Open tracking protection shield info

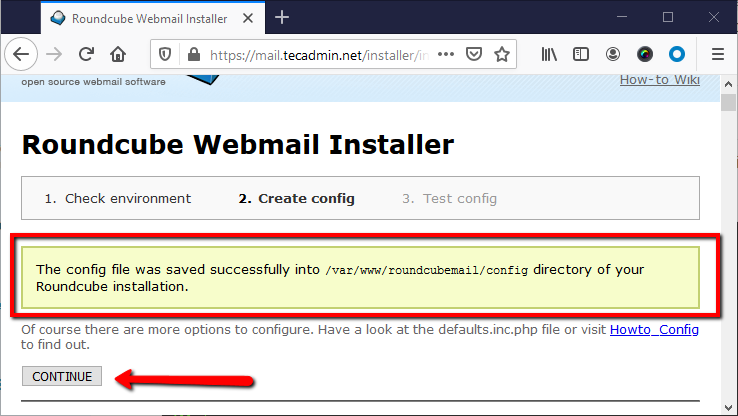[165, 55]
